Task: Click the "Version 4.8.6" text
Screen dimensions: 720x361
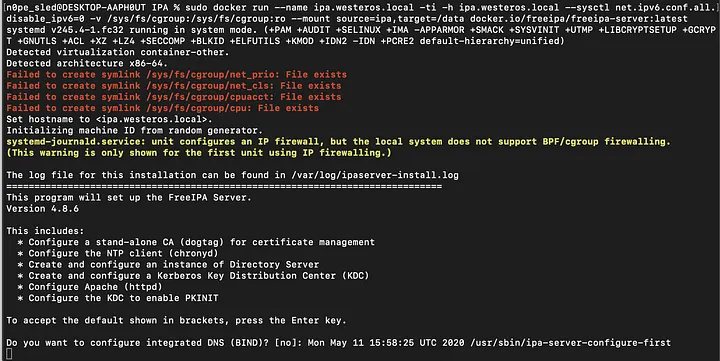Action: tap(42, 209)
